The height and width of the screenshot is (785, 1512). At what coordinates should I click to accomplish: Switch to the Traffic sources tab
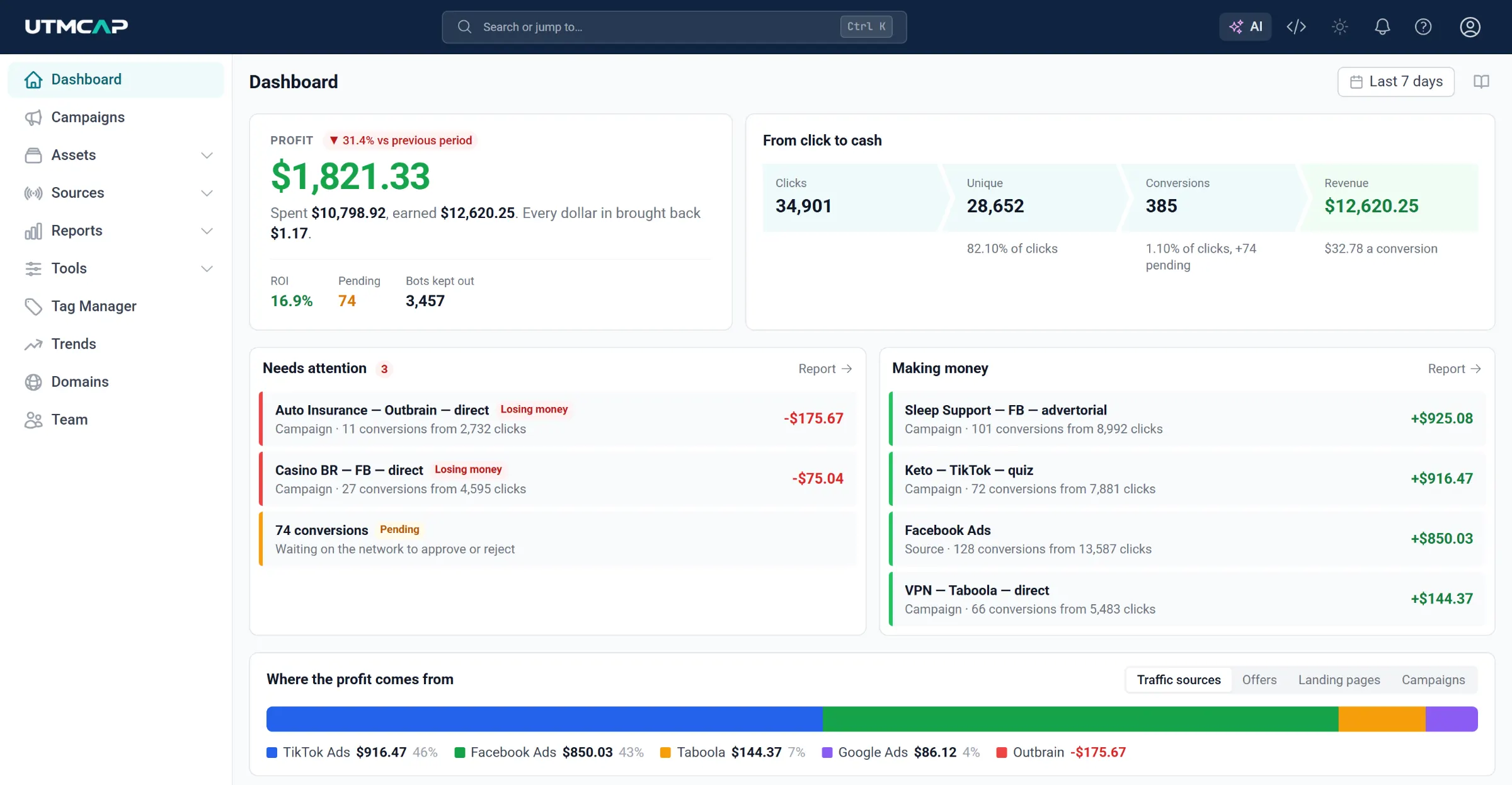1178,680
